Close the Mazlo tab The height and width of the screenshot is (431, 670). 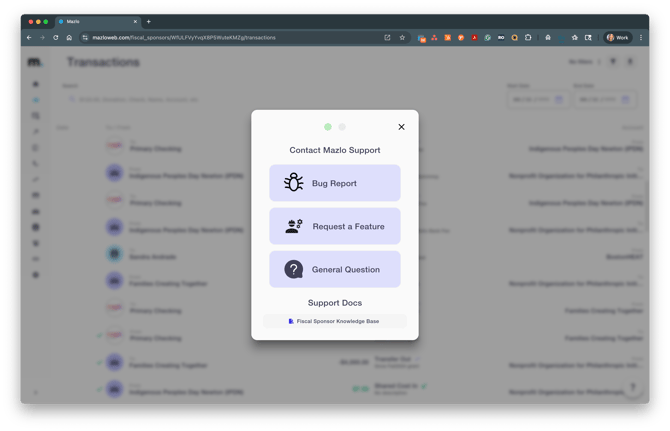point(135,21)
